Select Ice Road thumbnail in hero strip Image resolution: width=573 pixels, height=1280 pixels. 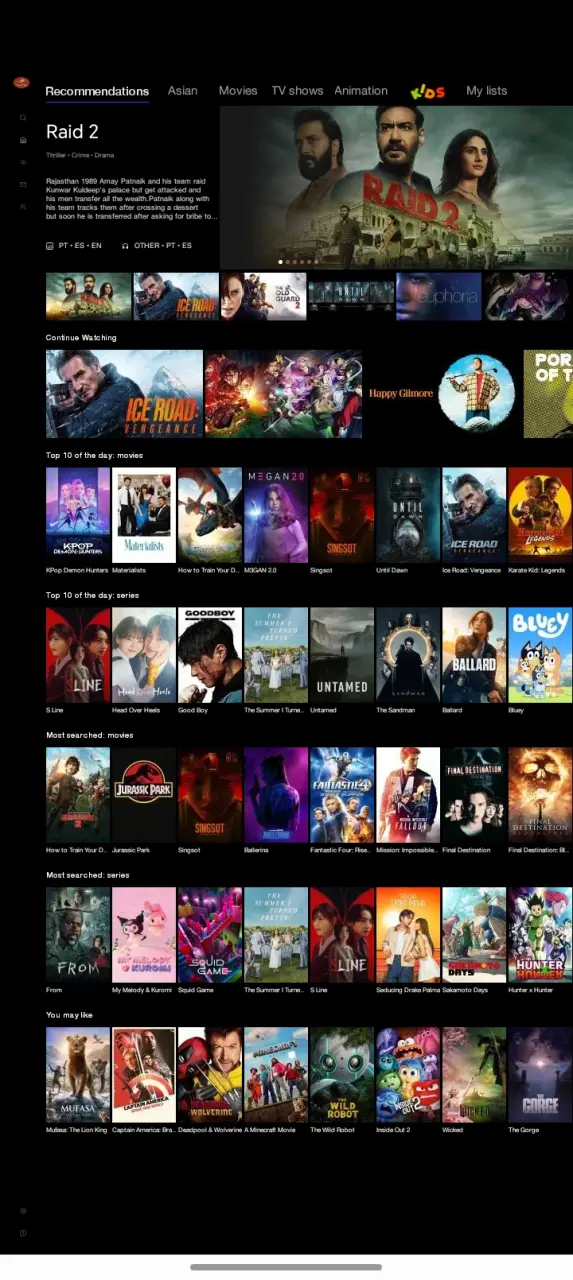tap(176, 296)
